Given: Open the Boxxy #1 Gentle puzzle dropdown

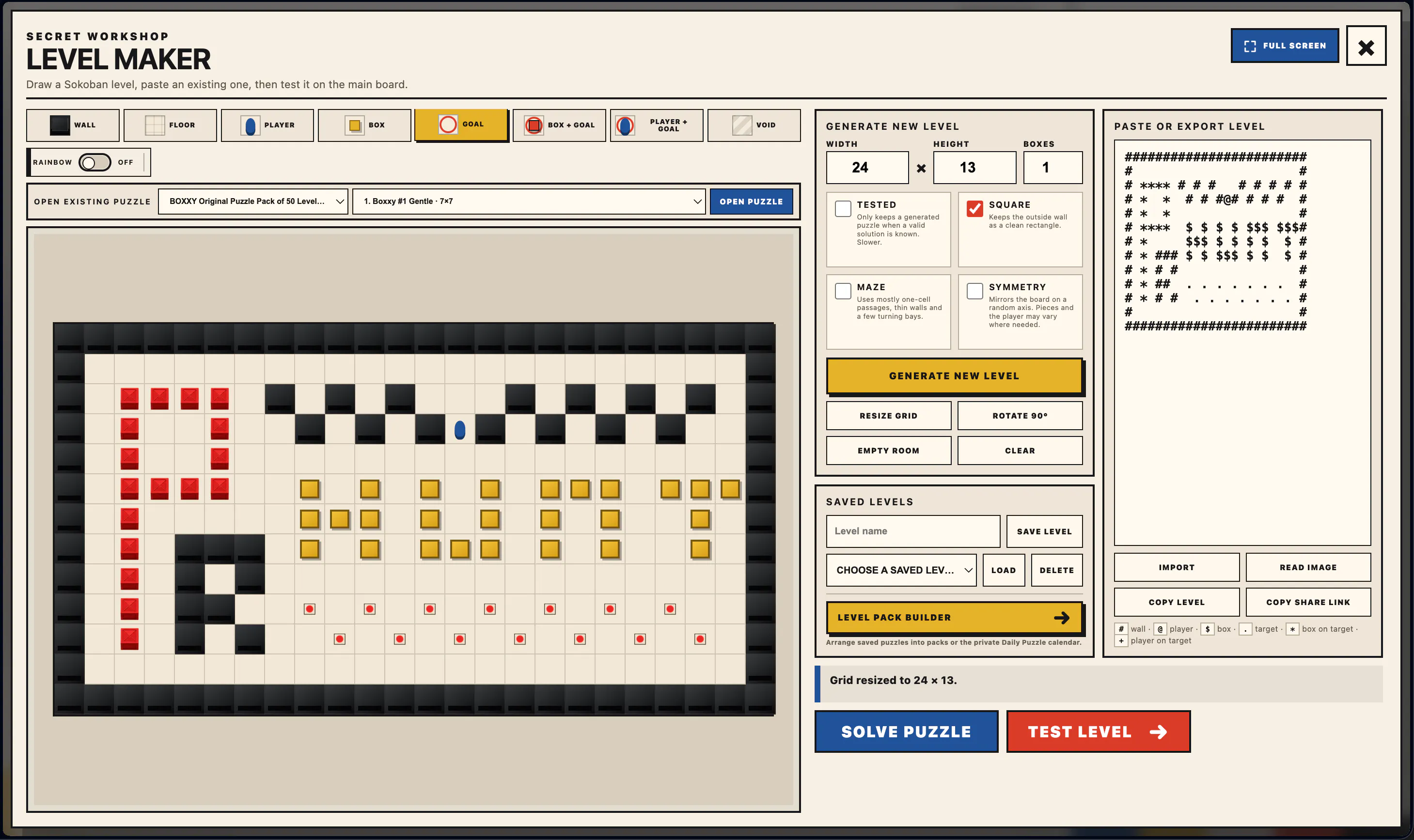Looking at the screenshot, I should click(529, 202).
